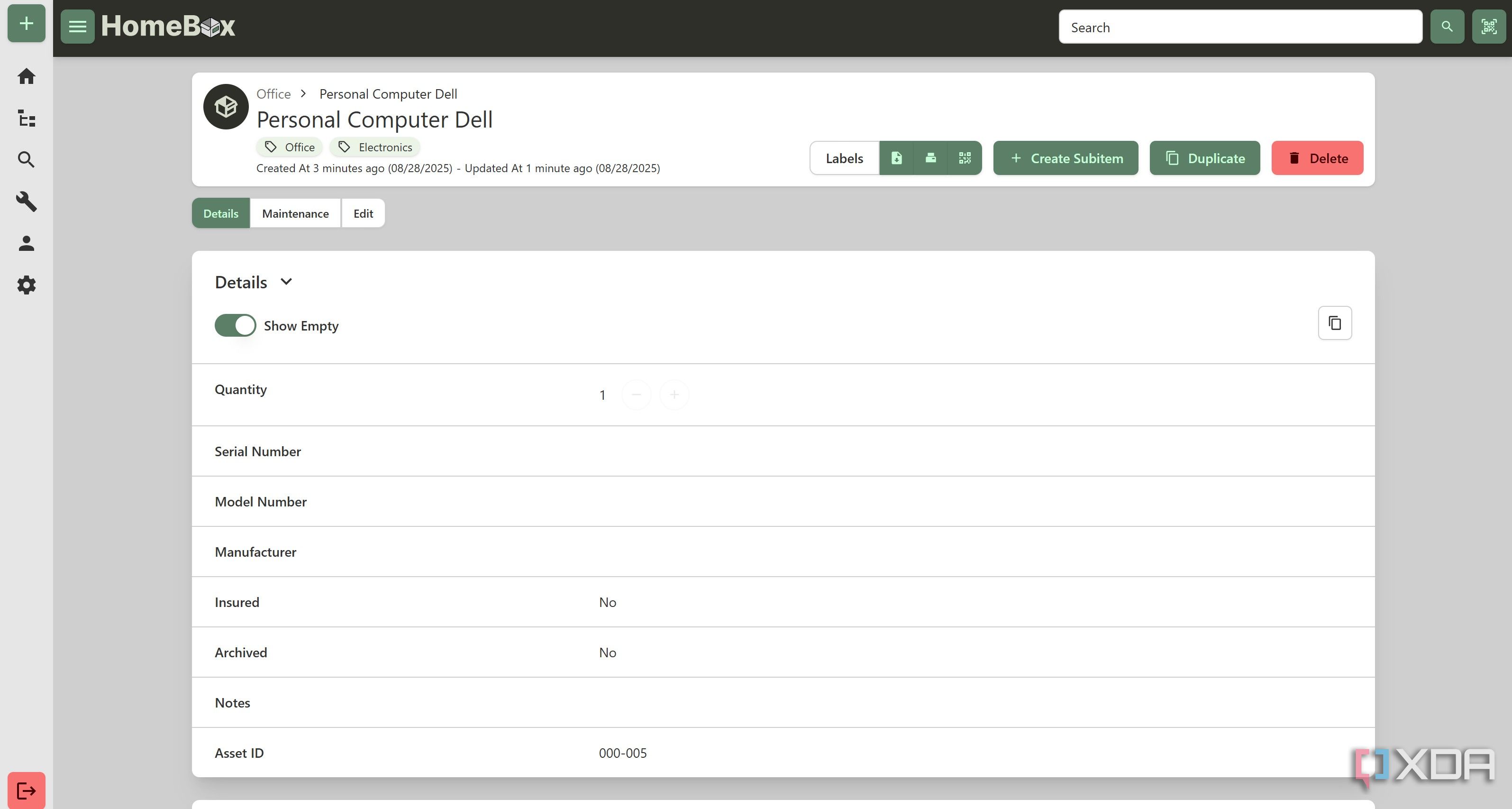Click the Labels button
This screenshot has height=809, width=1512.
(x=844, y=158)
